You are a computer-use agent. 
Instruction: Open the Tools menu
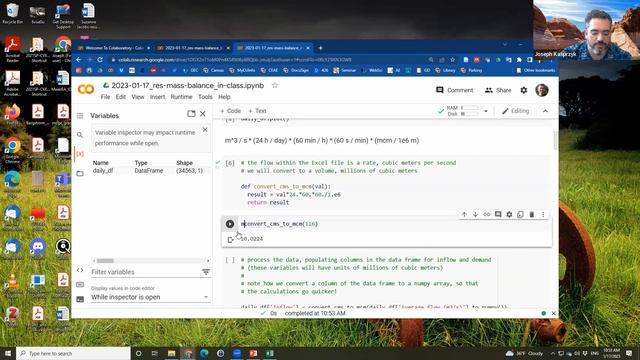pyautogui.click(x=205, y=97)
